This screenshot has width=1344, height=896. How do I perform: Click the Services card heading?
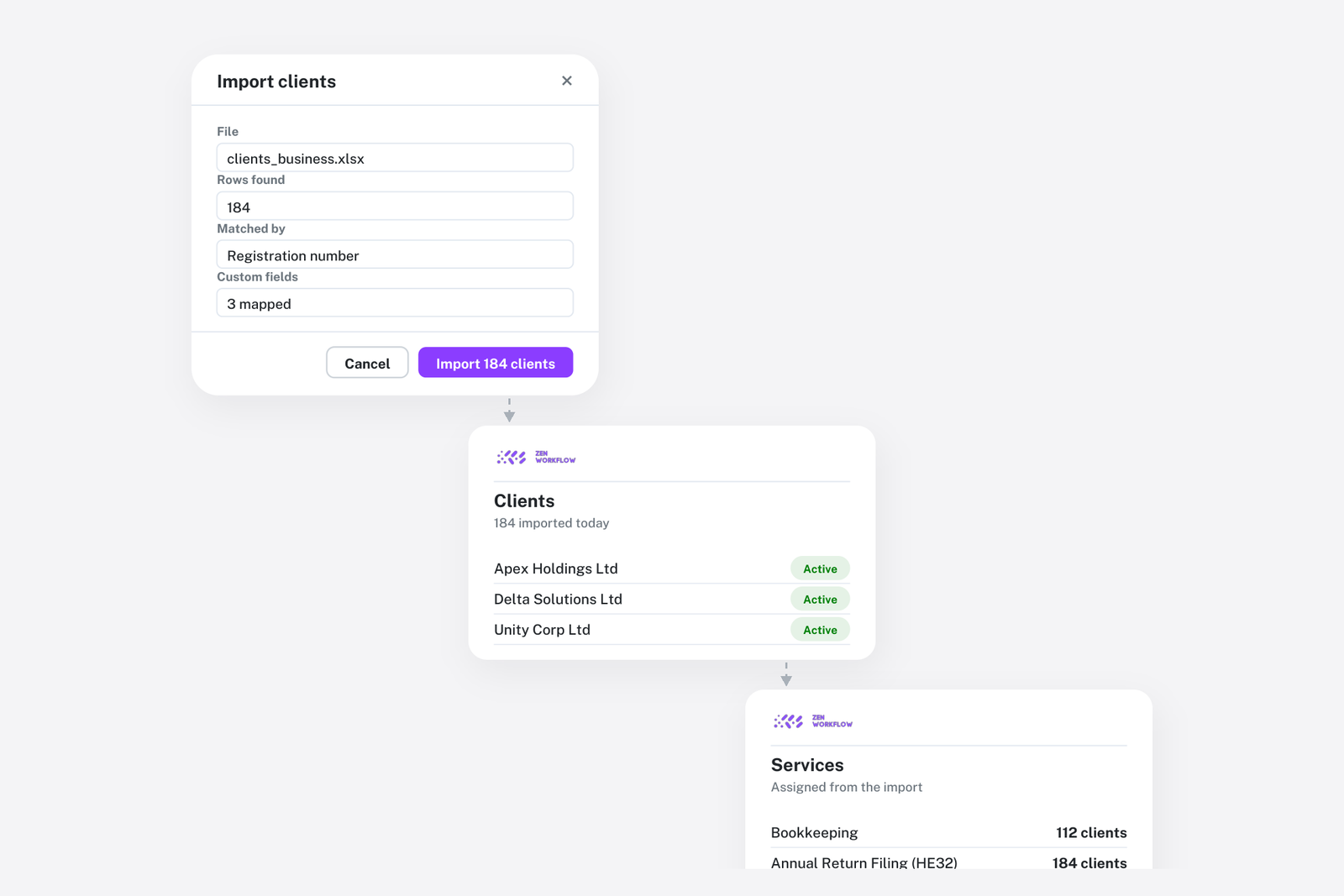click(x=807, y=765)
